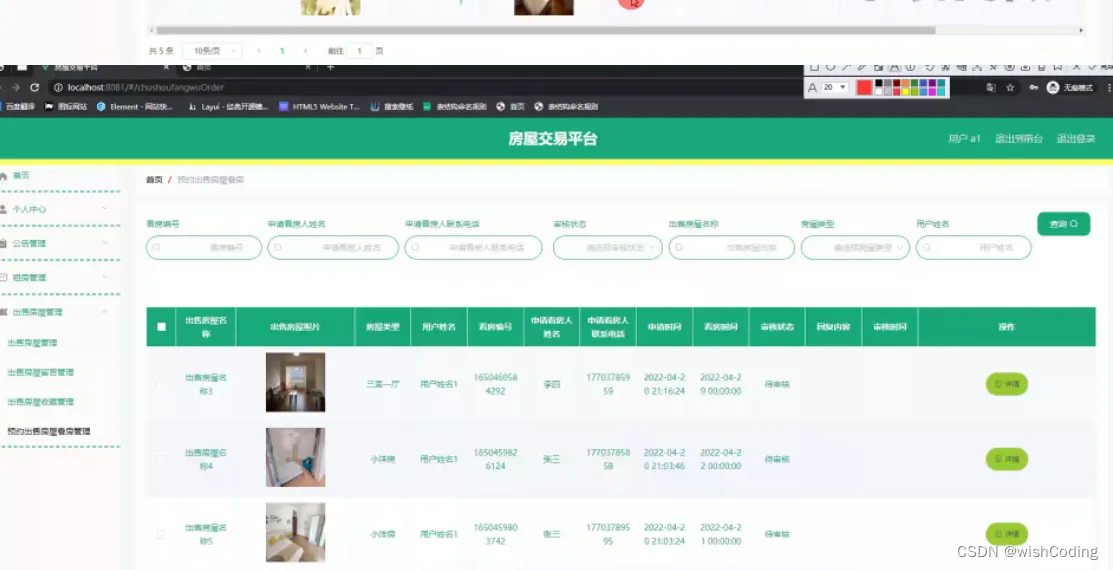Click 用户 a1 in the header
The height and width of the screenshot is (570, 1113).
click(x=964, y=139)
